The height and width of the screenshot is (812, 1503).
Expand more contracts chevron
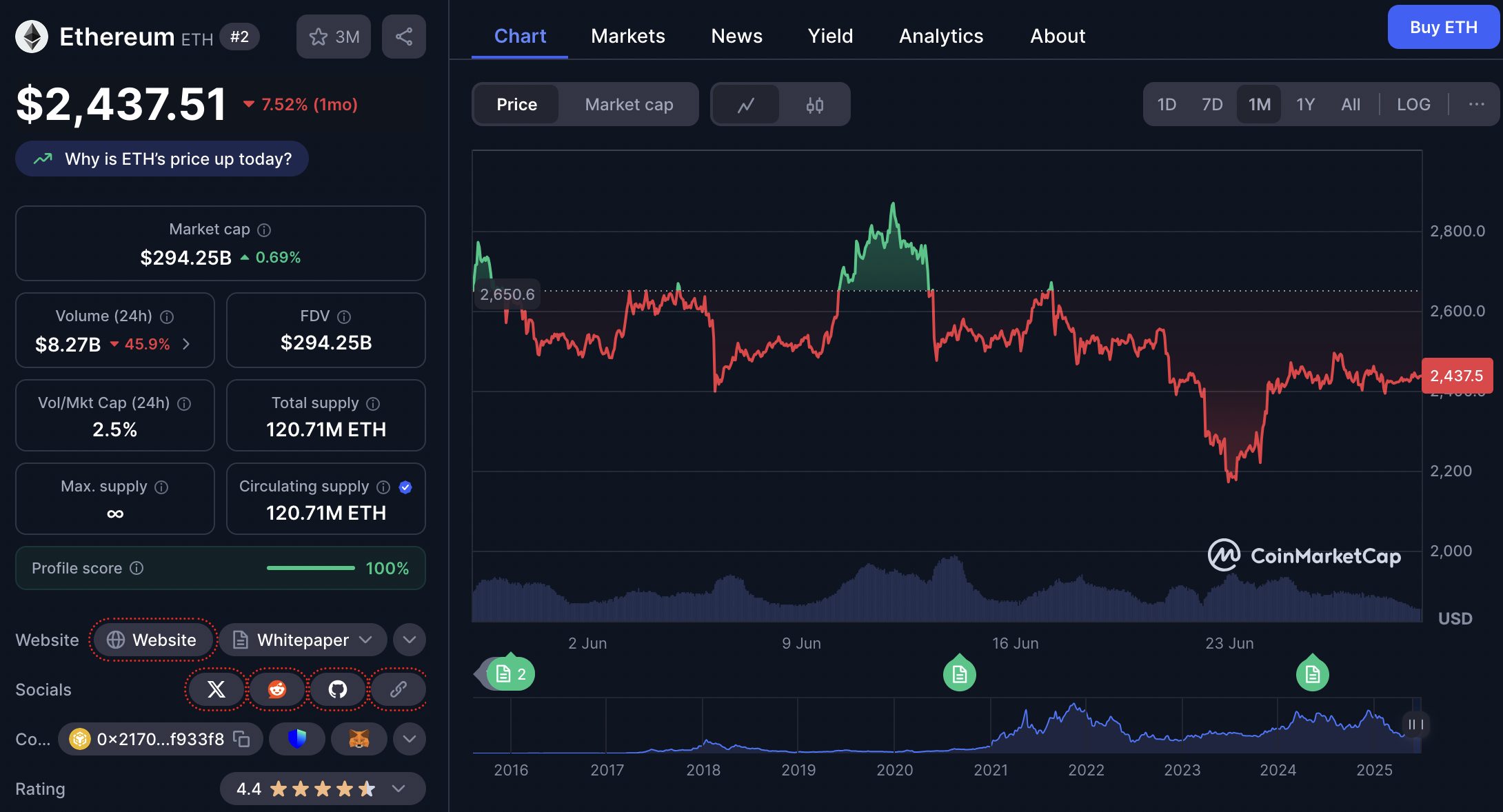(410, 739)
